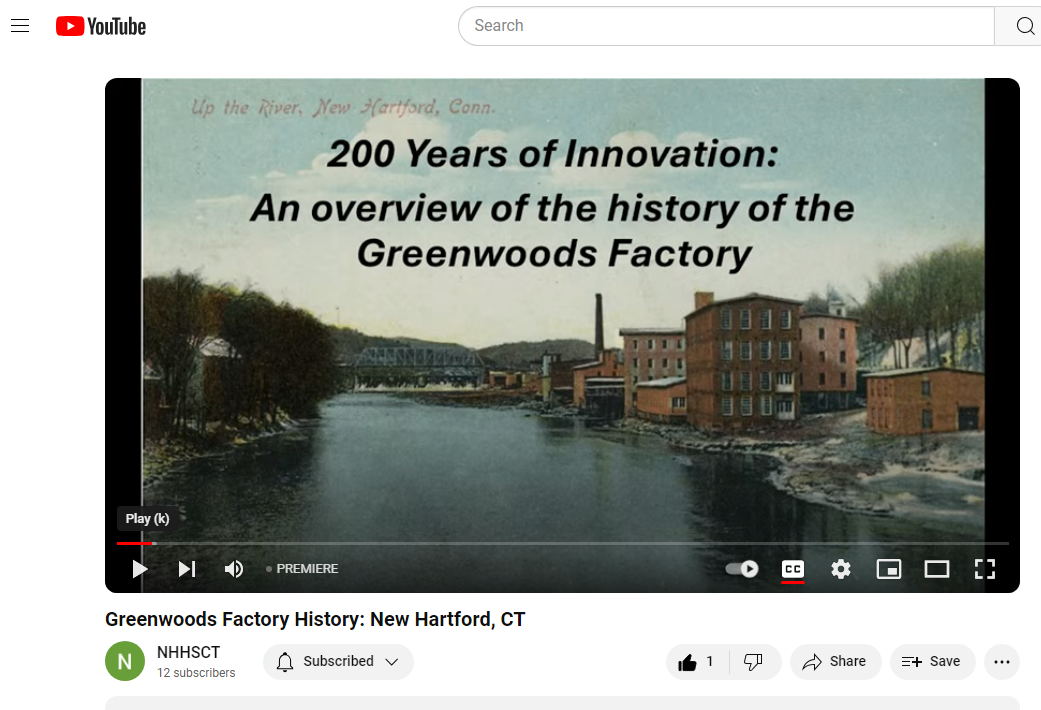
Task: Mute the video volume
Action: coord(234,569)
